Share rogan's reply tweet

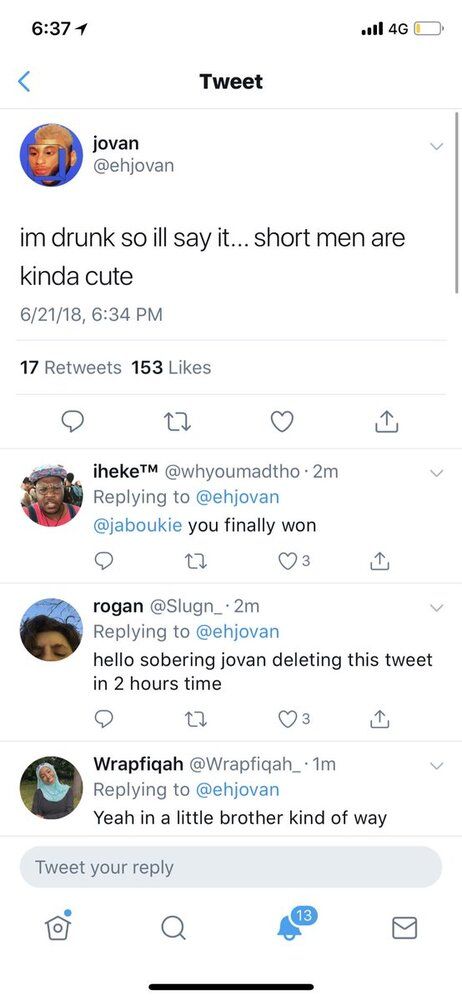point(380,719)
